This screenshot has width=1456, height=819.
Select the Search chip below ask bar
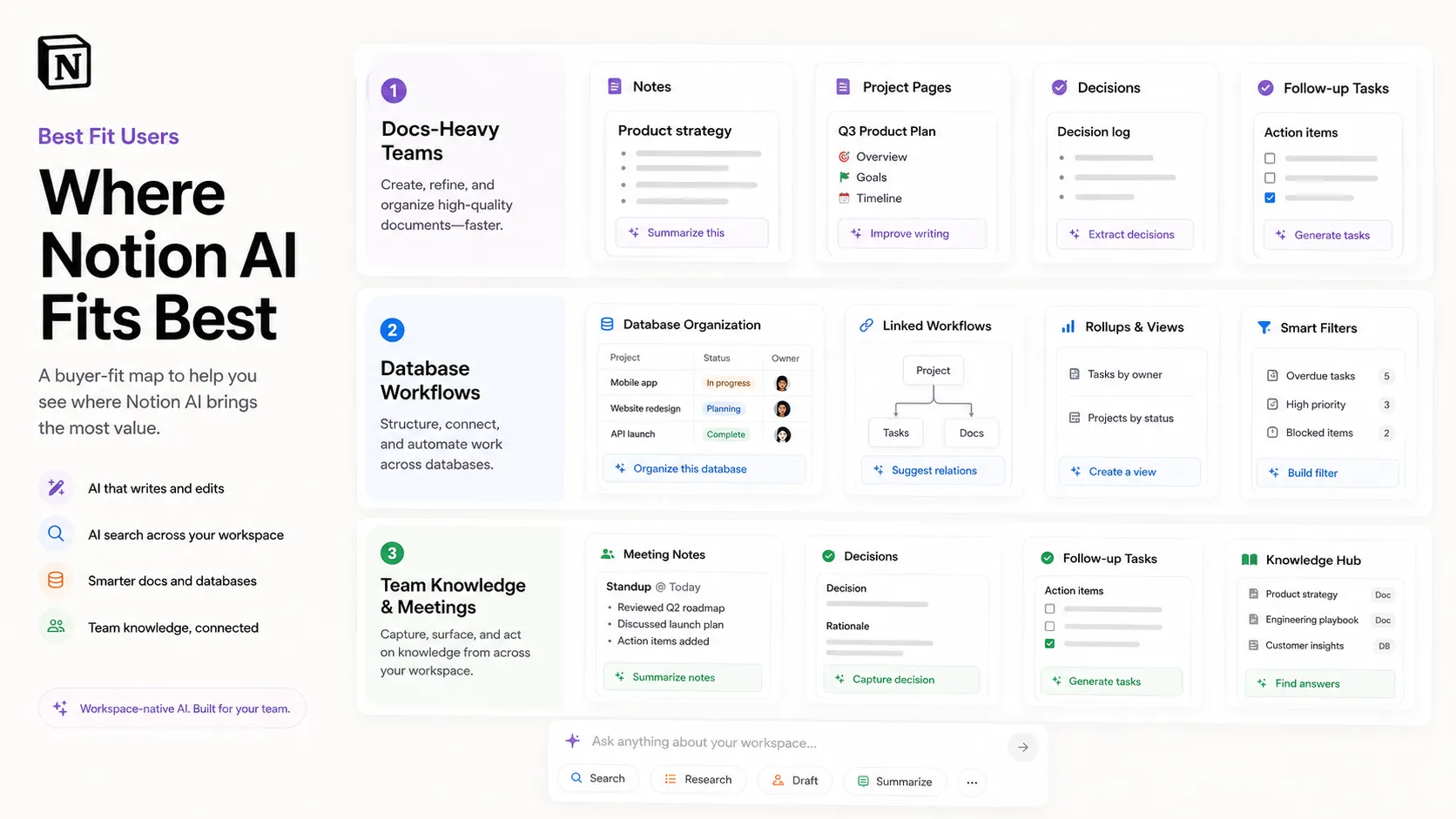(598, 778)
